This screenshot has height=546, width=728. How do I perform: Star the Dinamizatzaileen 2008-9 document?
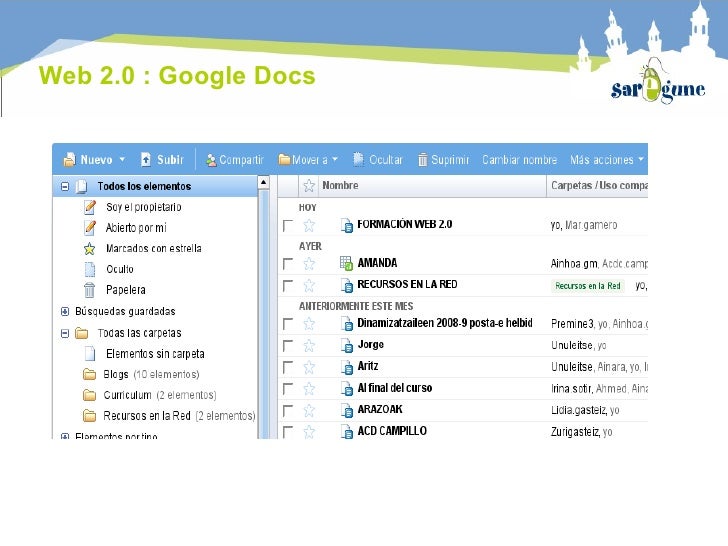pyautogui.click(x=309, y=324)
